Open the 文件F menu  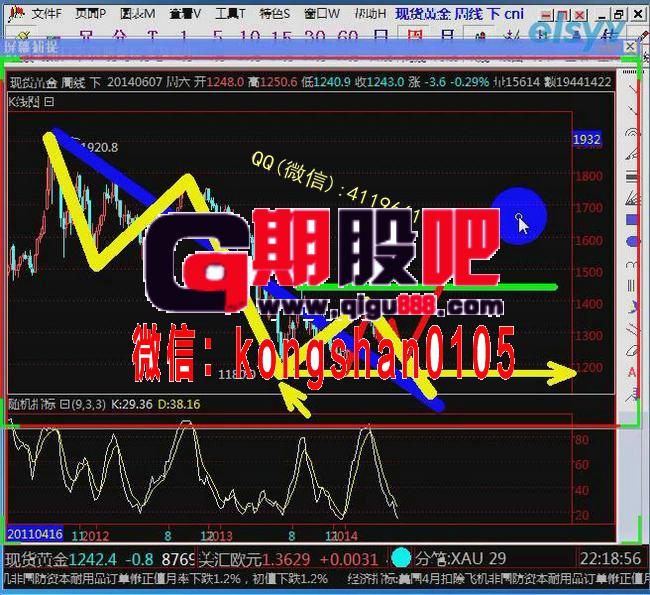(46, 14)
